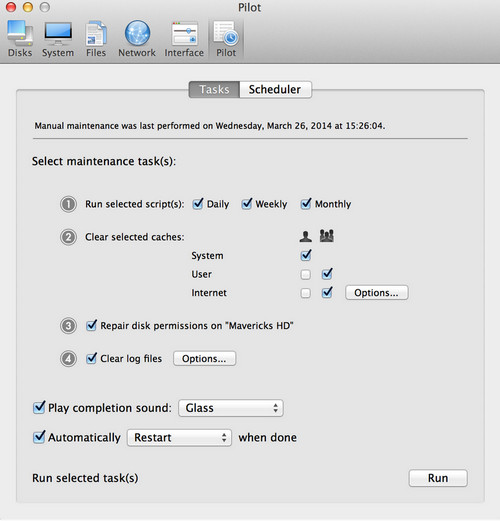500x521 pixels.
Task: Open the System toolbar section
Action: [x=58, y=39]
